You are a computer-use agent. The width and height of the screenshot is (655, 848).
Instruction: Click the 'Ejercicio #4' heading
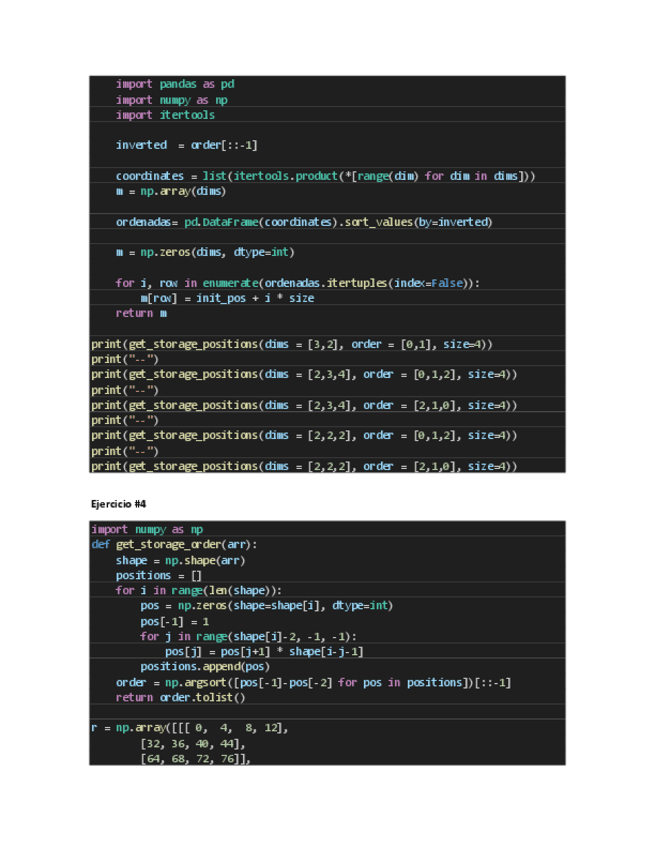118,504
